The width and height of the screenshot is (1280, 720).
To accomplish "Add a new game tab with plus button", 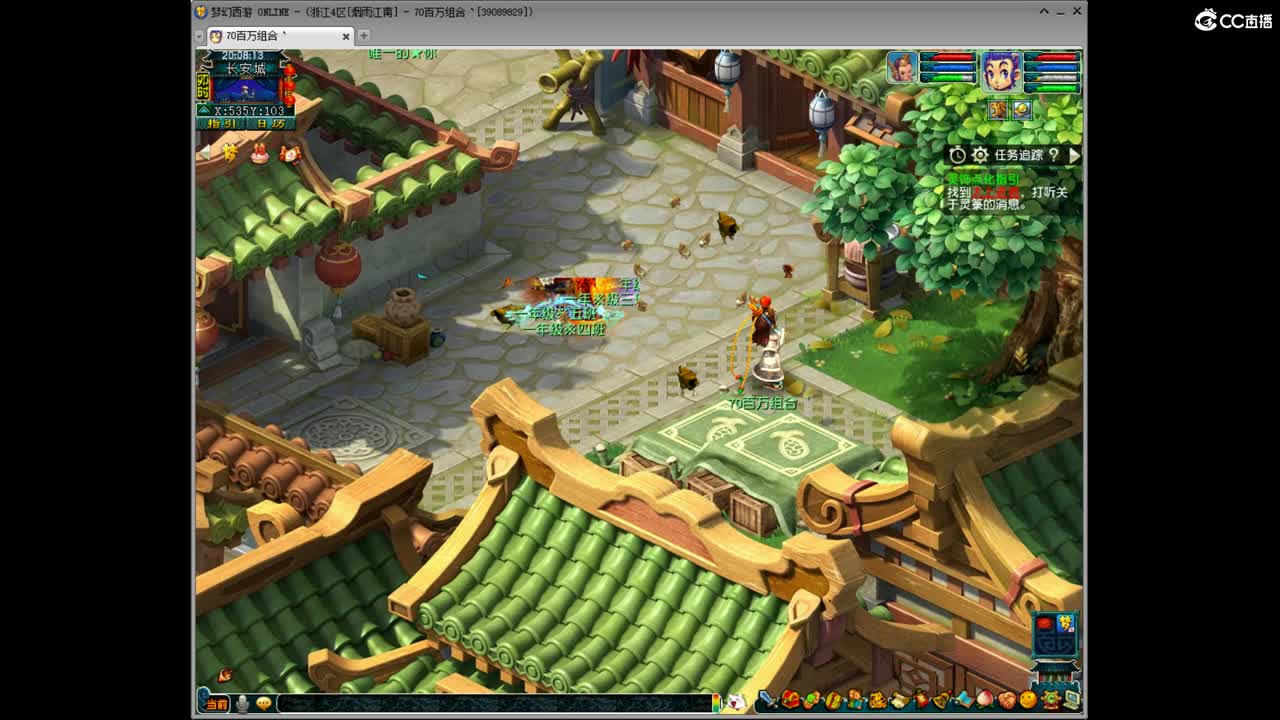I will click(x=364, y=36).
